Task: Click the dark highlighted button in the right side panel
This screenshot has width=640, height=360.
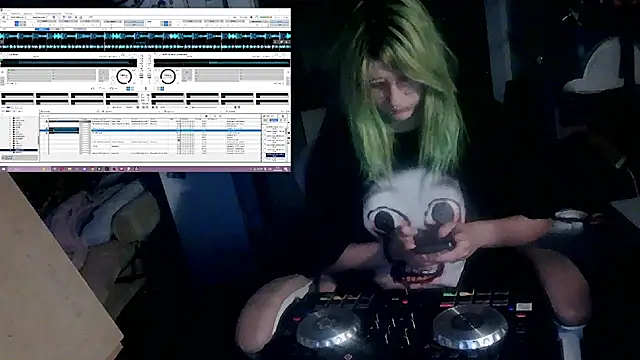Action: pos(275,155)
